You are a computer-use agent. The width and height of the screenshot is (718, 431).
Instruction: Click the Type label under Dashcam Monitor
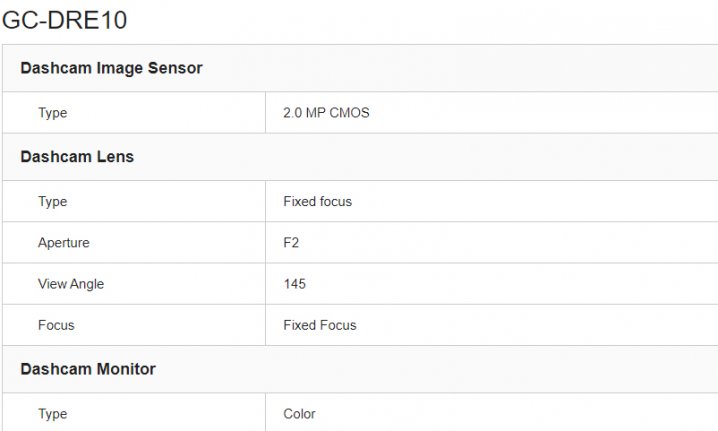pyautogui.click(x=52, y=413)
